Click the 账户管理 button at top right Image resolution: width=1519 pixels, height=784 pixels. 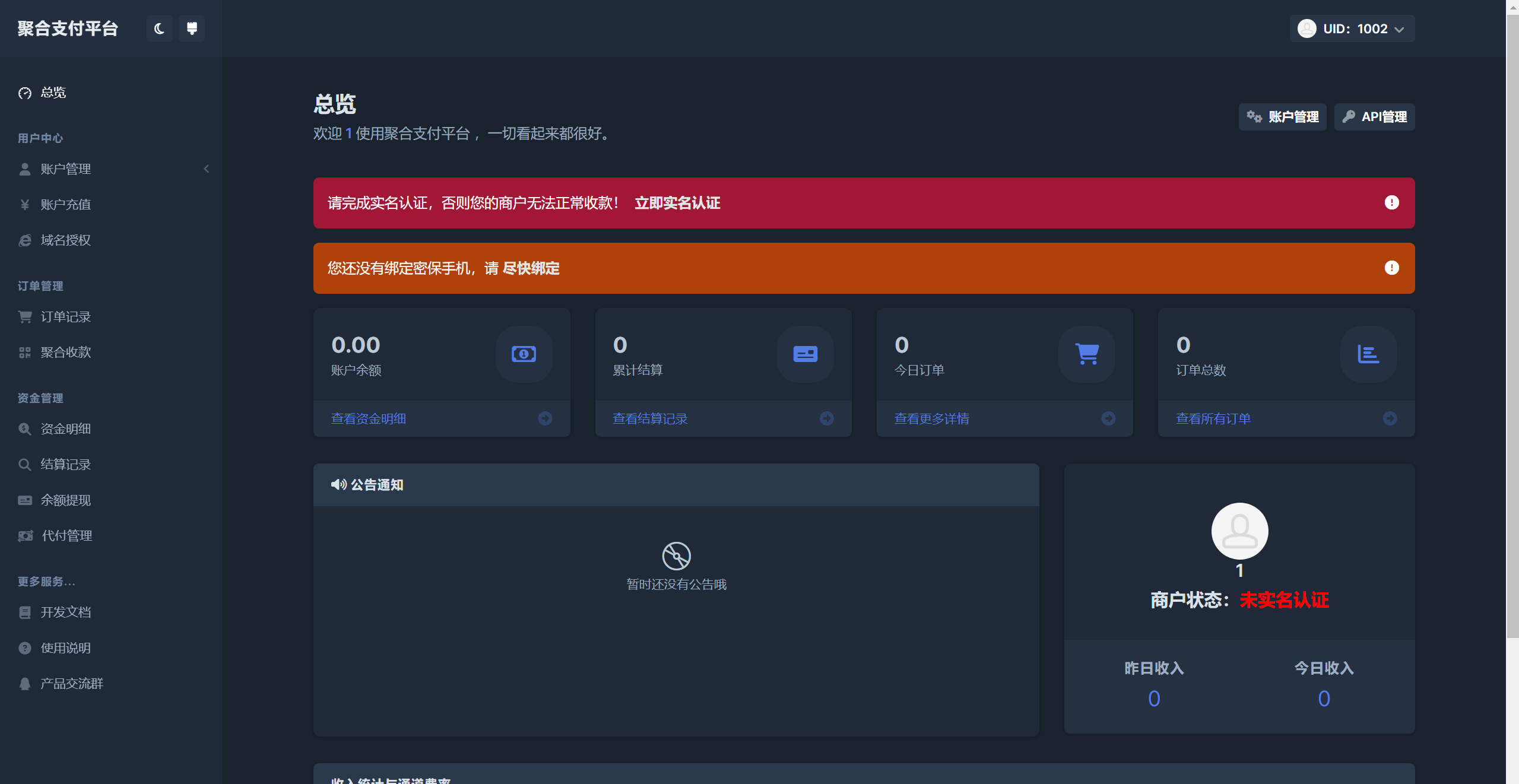tap(1282, 117)
